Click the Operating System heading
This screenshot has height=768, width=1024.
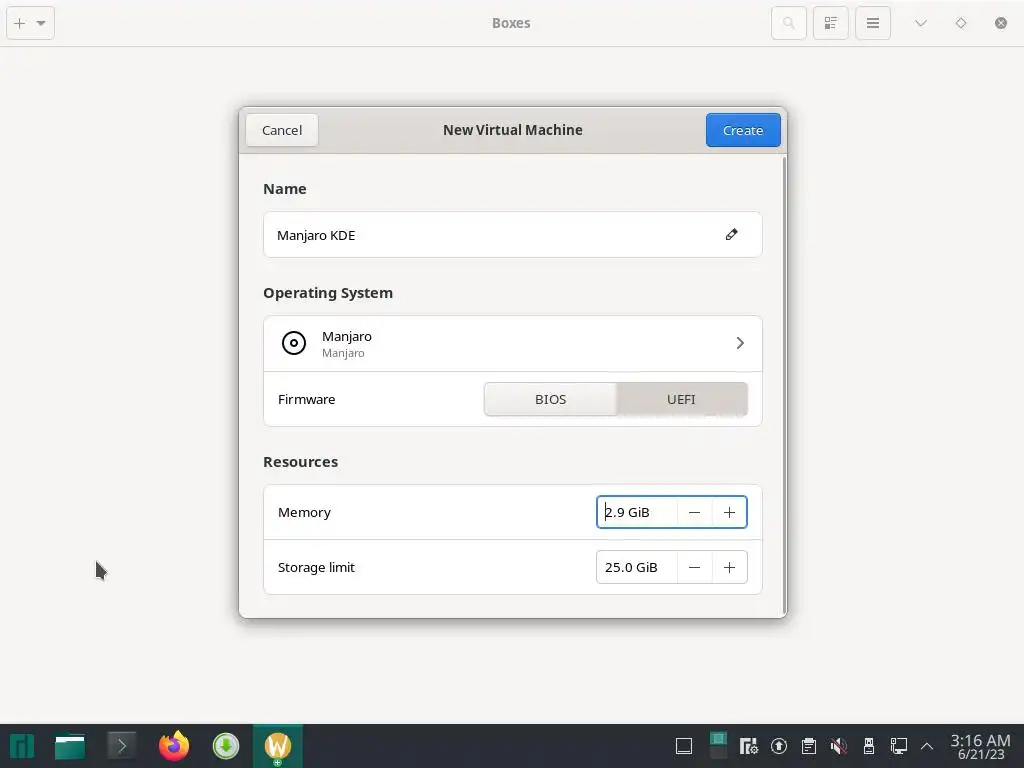328,293
